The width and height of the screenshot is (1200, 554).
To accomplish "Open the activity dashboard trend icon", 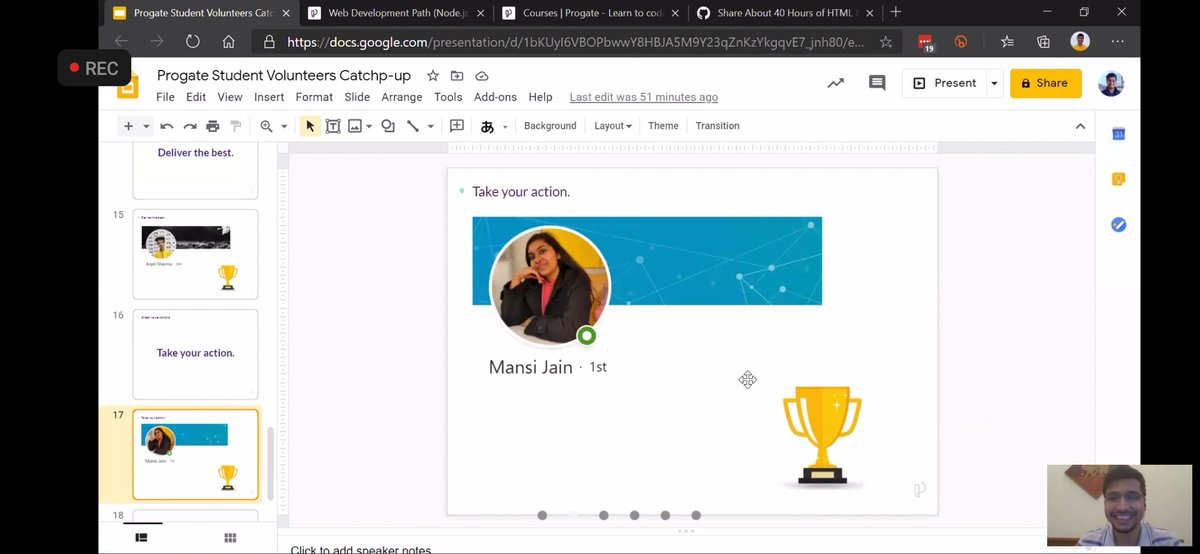I will [836, 83].
